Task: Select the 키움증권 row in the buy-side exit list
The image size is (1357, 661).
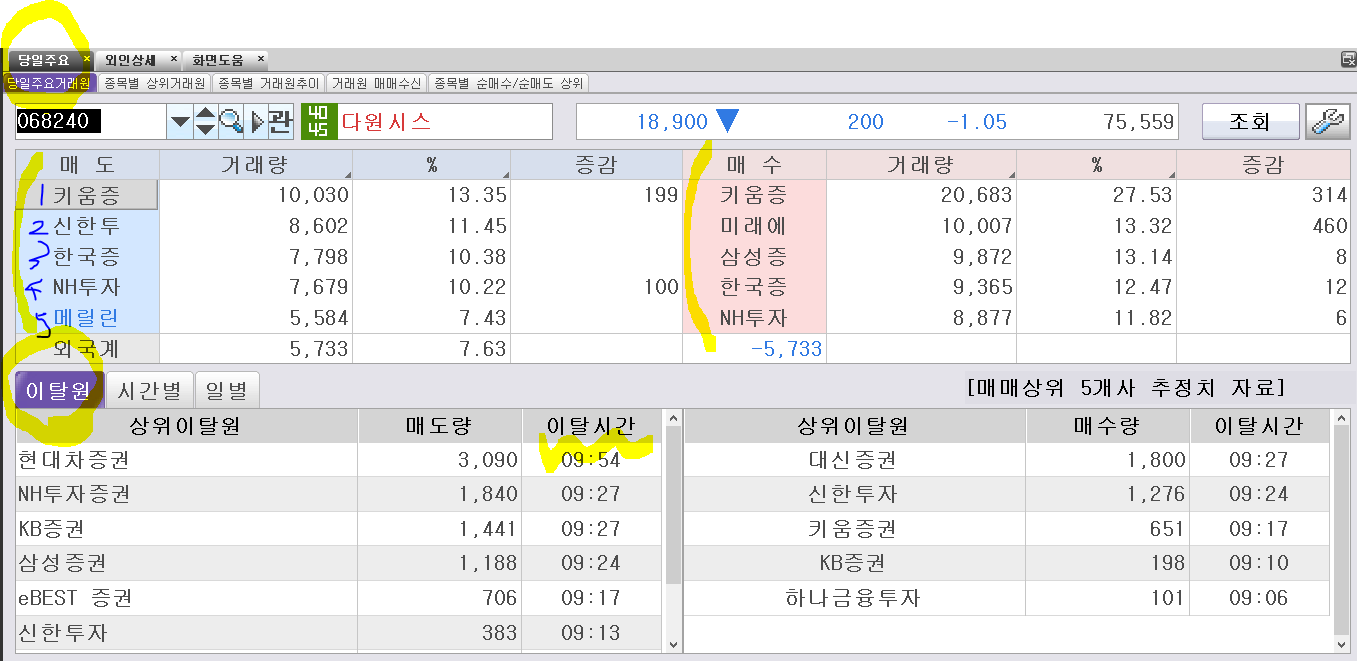Action: [x=1008, y=528]
